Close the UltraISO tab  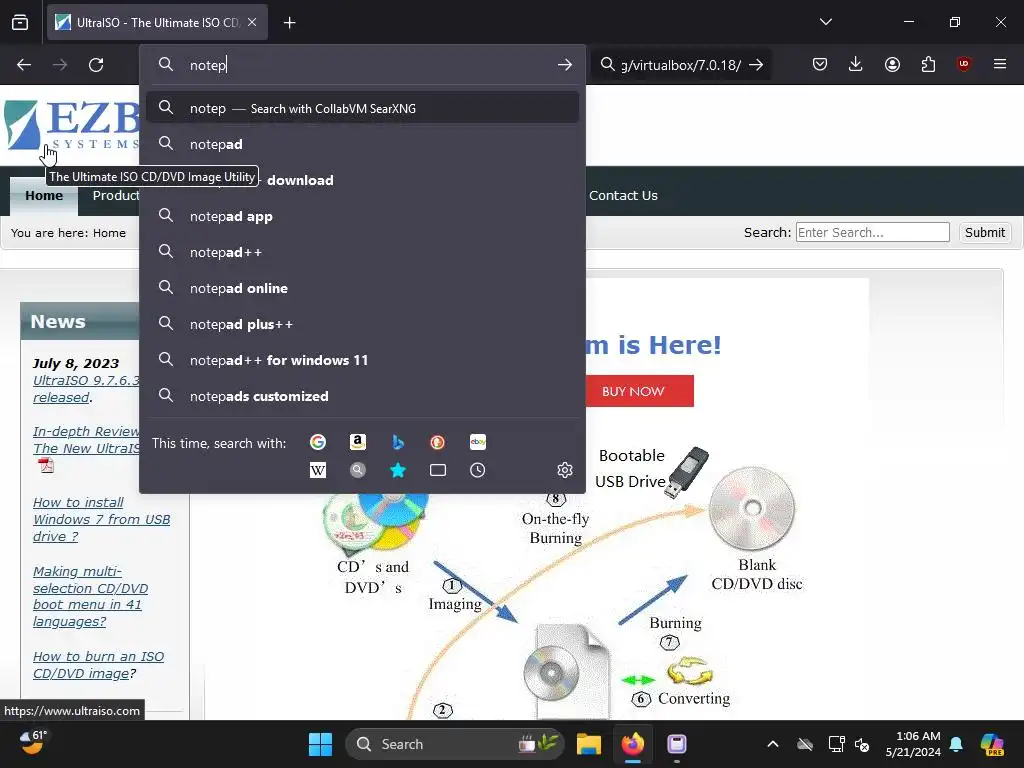pyautogui.click(x=252, y=22)
